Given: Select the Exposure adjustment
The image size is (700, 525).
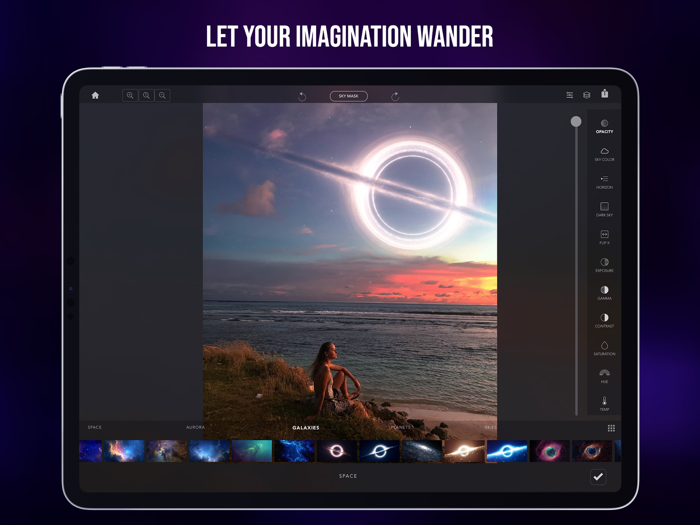Looking at the screenshot, I should (x=604, y=265).
